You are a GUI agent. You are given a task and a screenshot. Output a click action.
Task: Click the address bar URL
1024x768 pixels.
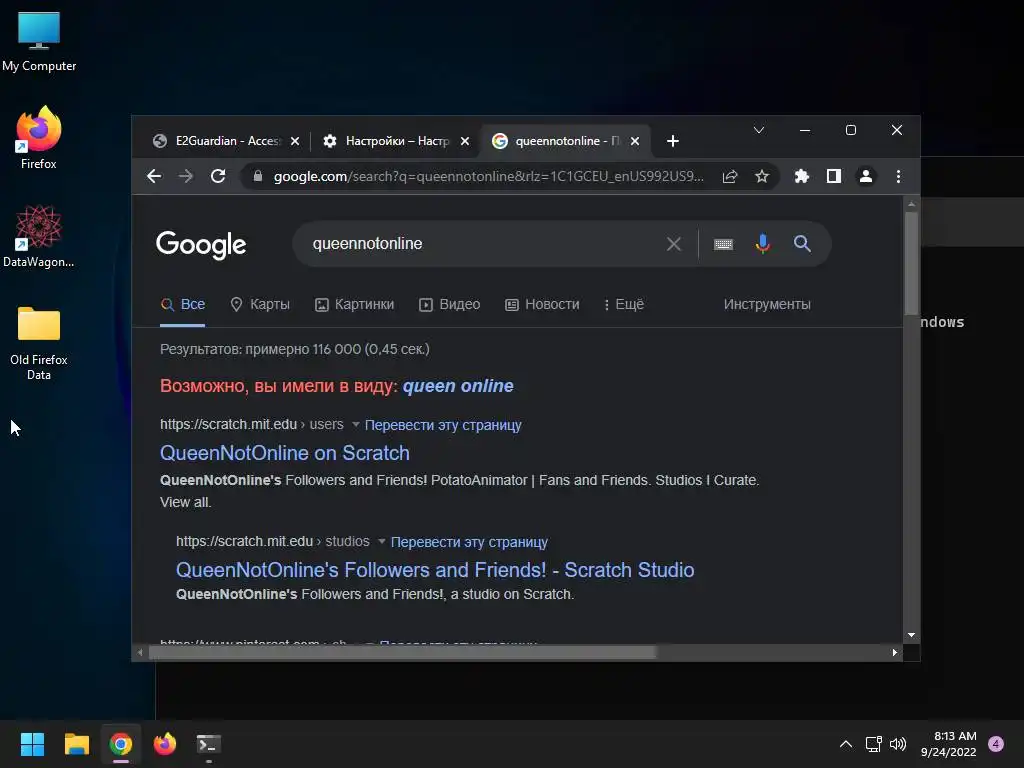[x=488, y=176]
